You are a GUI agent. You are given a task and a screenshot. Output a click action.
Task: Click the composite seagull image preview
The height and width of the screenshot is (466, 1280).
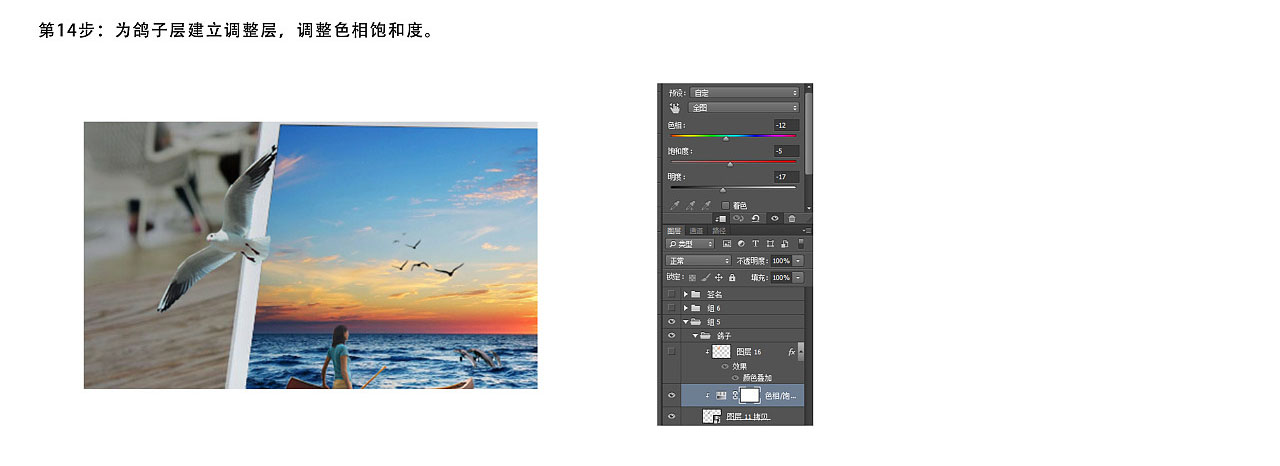310,255
